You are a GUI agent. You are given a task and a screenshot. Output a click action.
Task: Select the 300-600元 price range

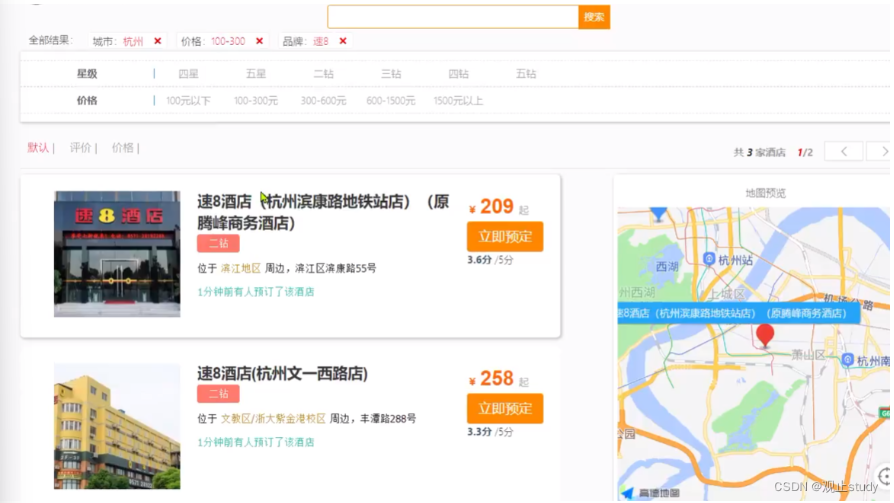[x=323, y=100]
